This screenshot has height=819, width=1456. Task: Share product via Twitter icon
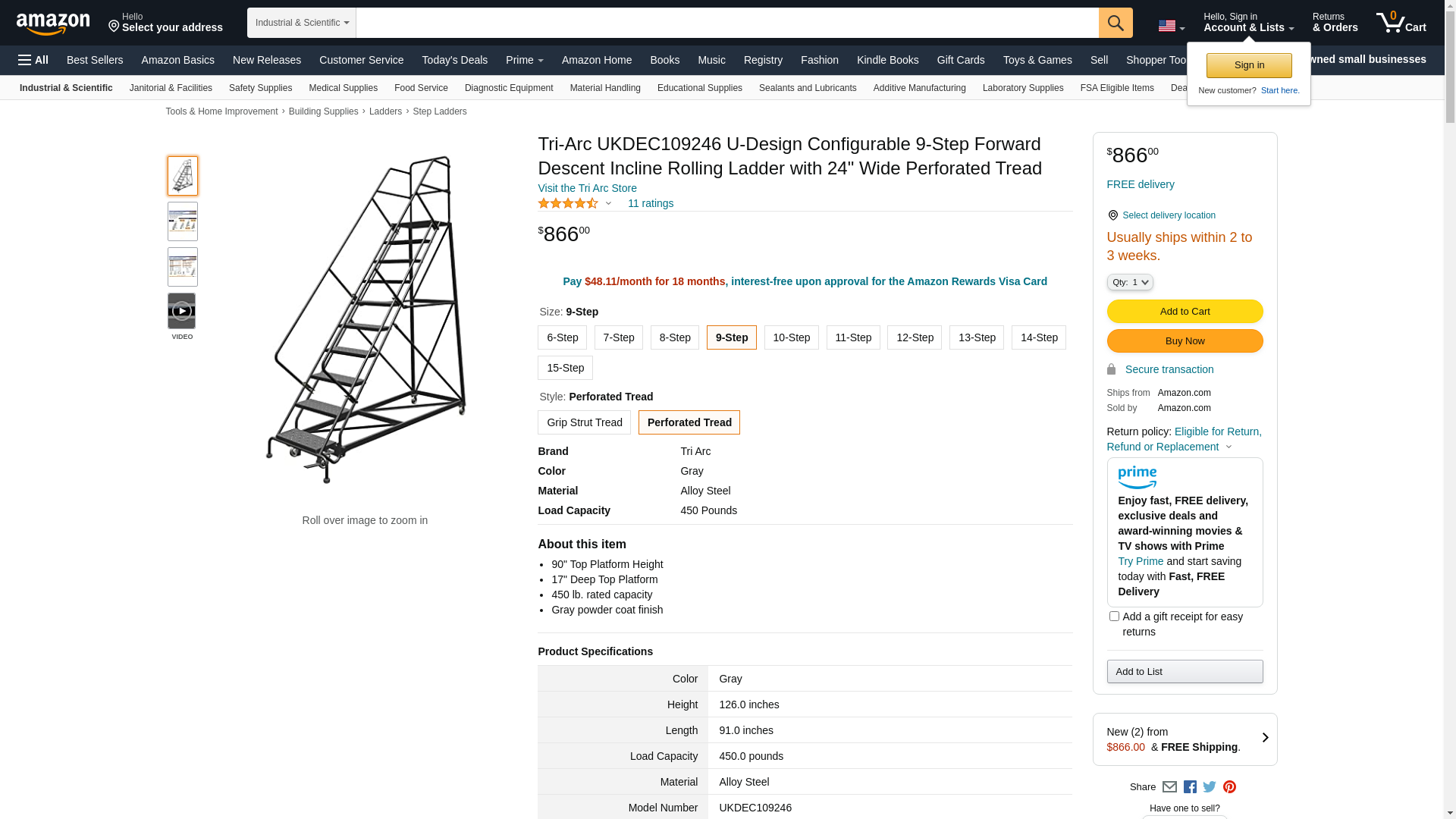1210,787
